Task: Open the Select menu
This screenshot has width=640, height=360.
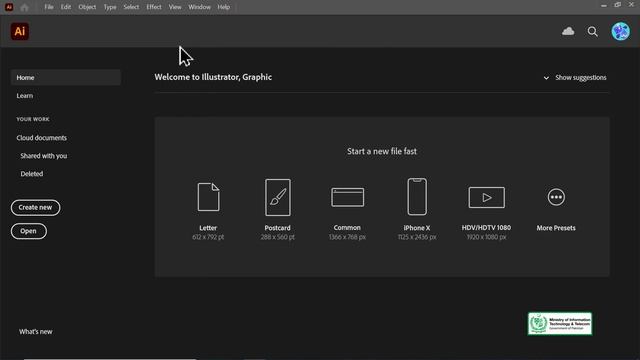Action: tap(131, 7)
